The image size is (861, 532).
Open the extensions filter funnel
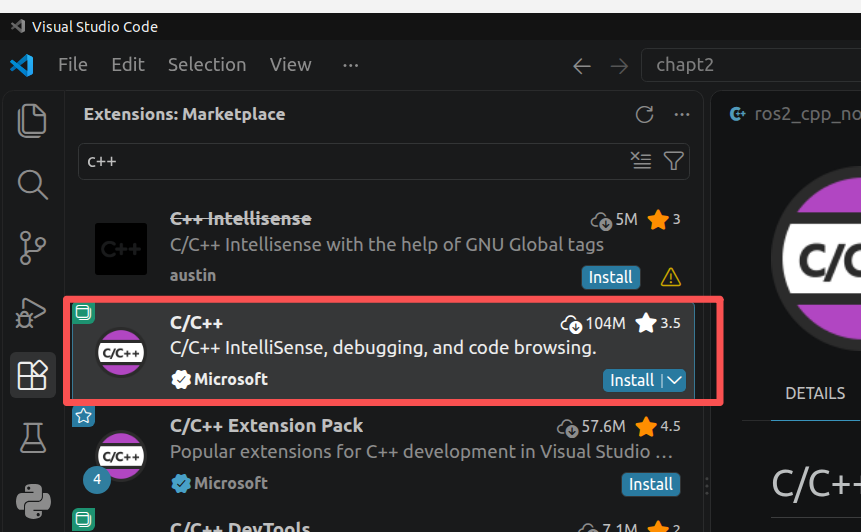click(x=673, y=161)
